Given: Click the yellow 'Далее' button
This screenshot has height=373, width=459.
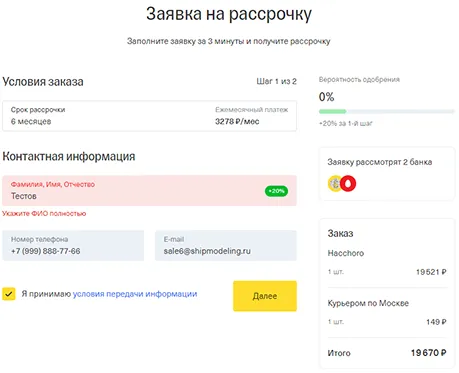Looking at the screenshot, I should click(265, 296).
